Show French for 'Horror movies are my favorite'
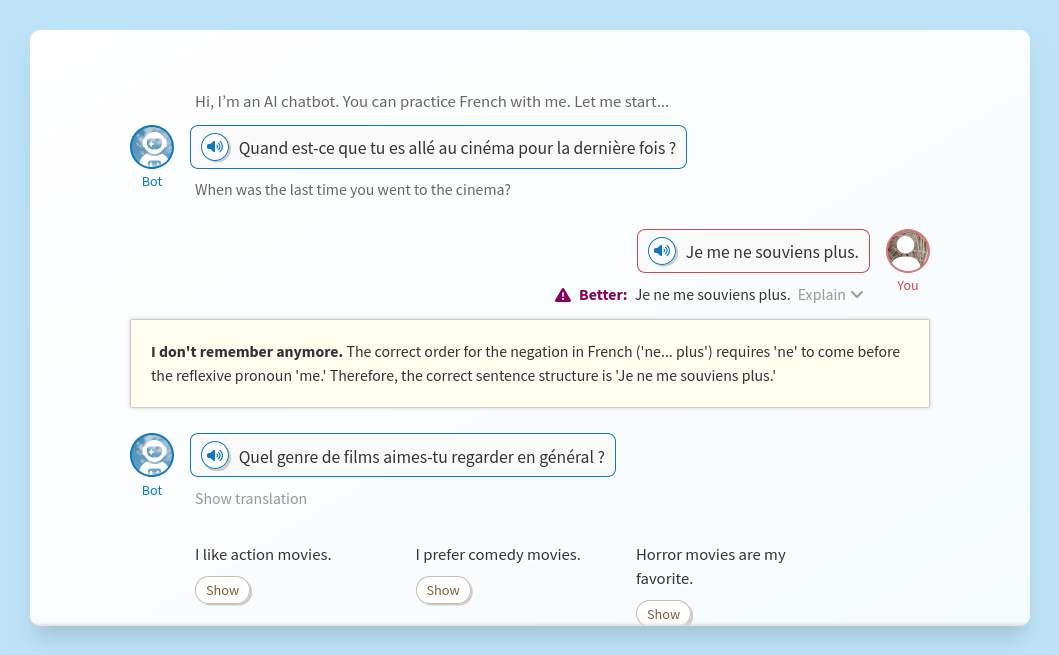1059x655 pixels. (x=663, y=614)
